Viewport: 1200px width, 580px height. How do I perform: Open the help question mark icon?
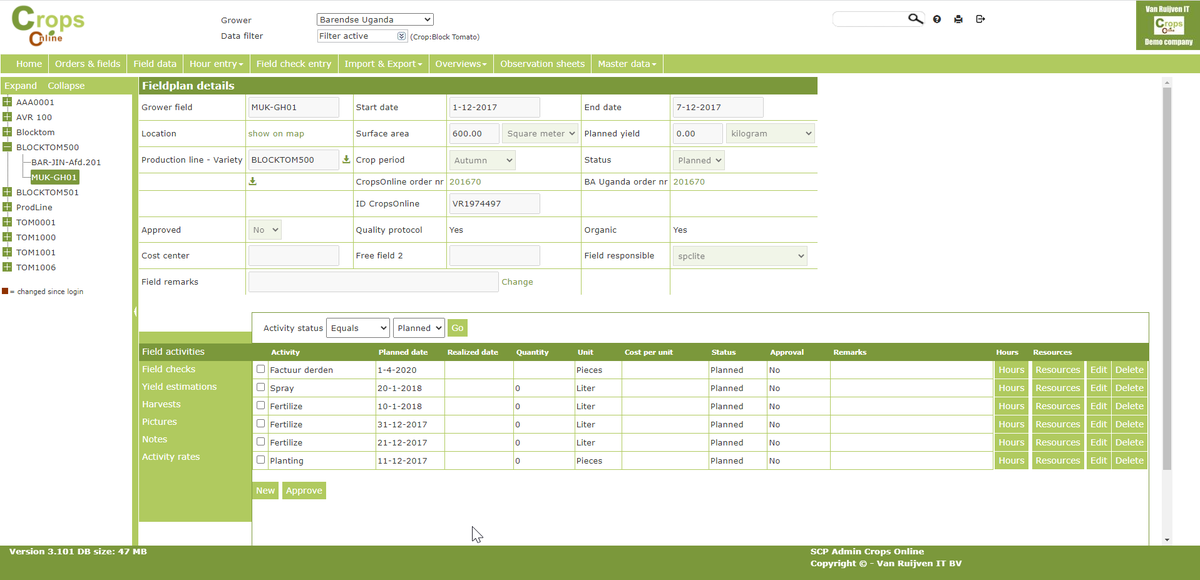937,19
